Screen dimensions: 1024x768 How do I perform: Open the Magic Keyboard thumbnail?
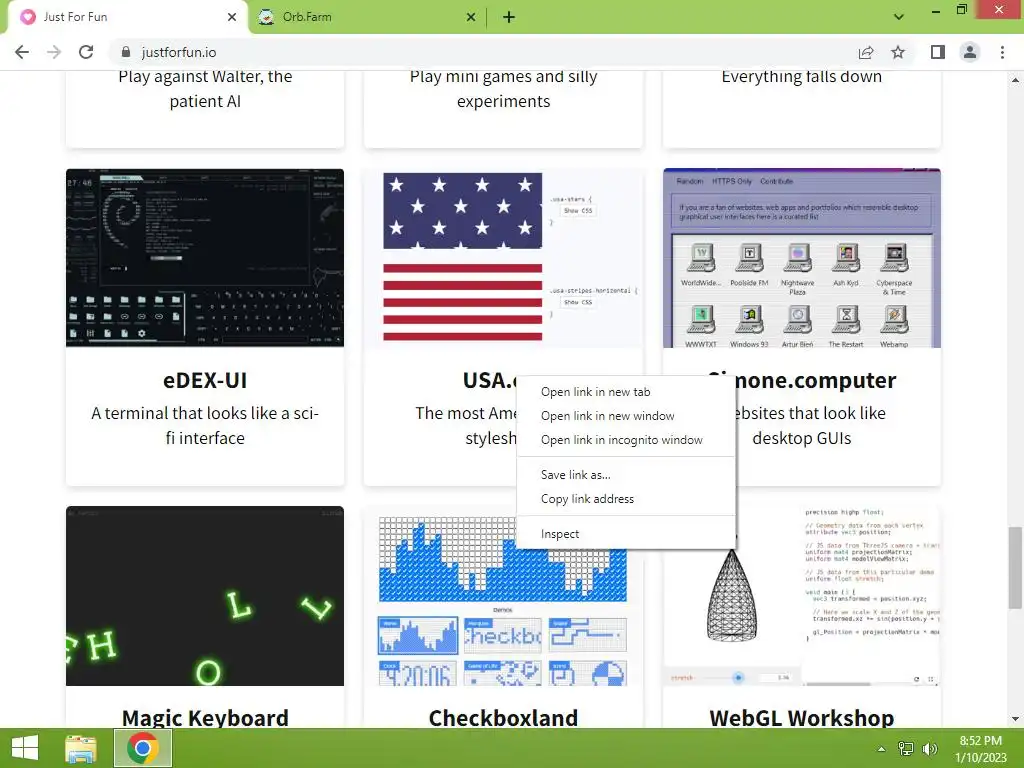[x=205, y=596]
